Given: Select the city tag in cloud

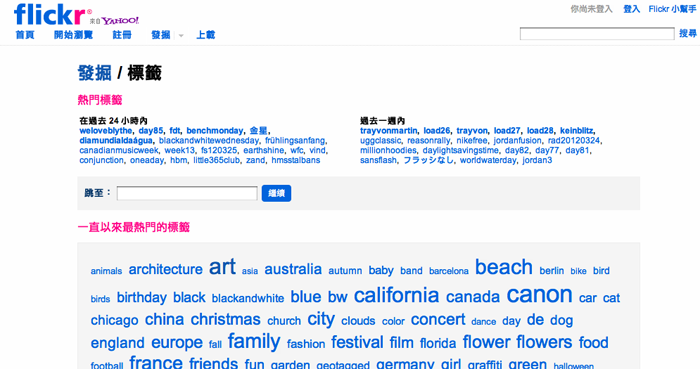Looking at the screenshot, I should point(321,319).
